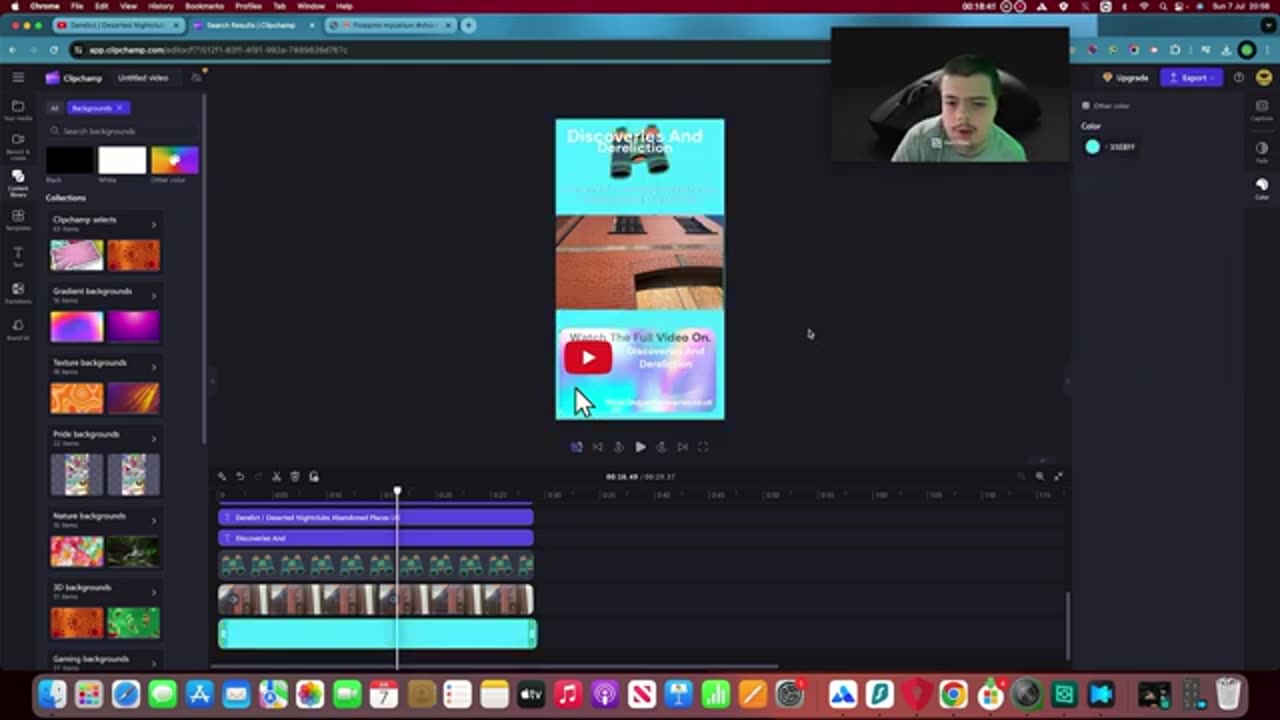Click the Search backgrounds field
This screenshot has height=720, width=1280.
click(x=122, y=131)
